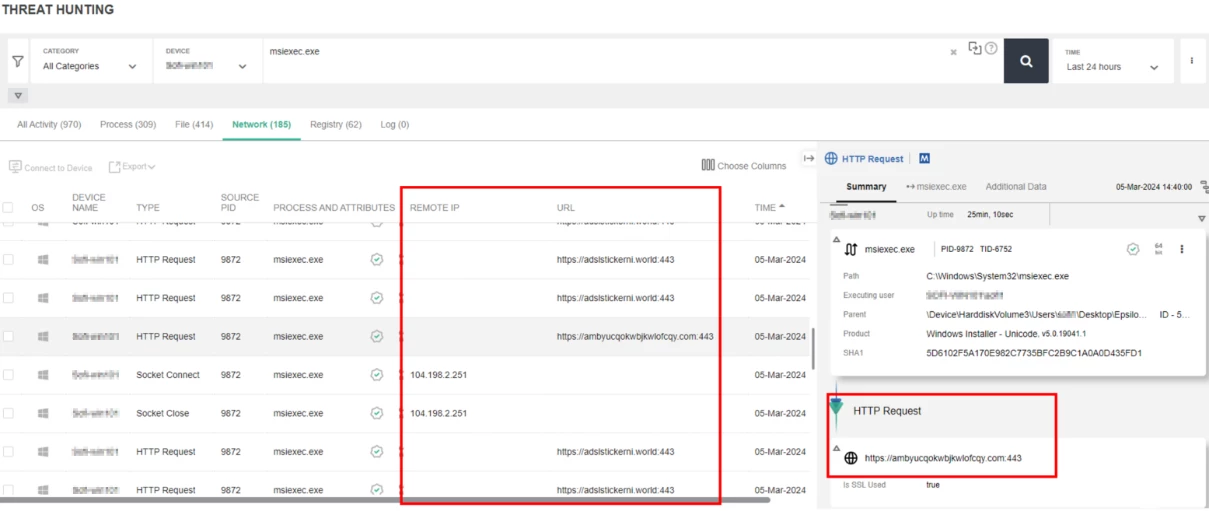Switch to File (414) tab

(x=194, y=125)
